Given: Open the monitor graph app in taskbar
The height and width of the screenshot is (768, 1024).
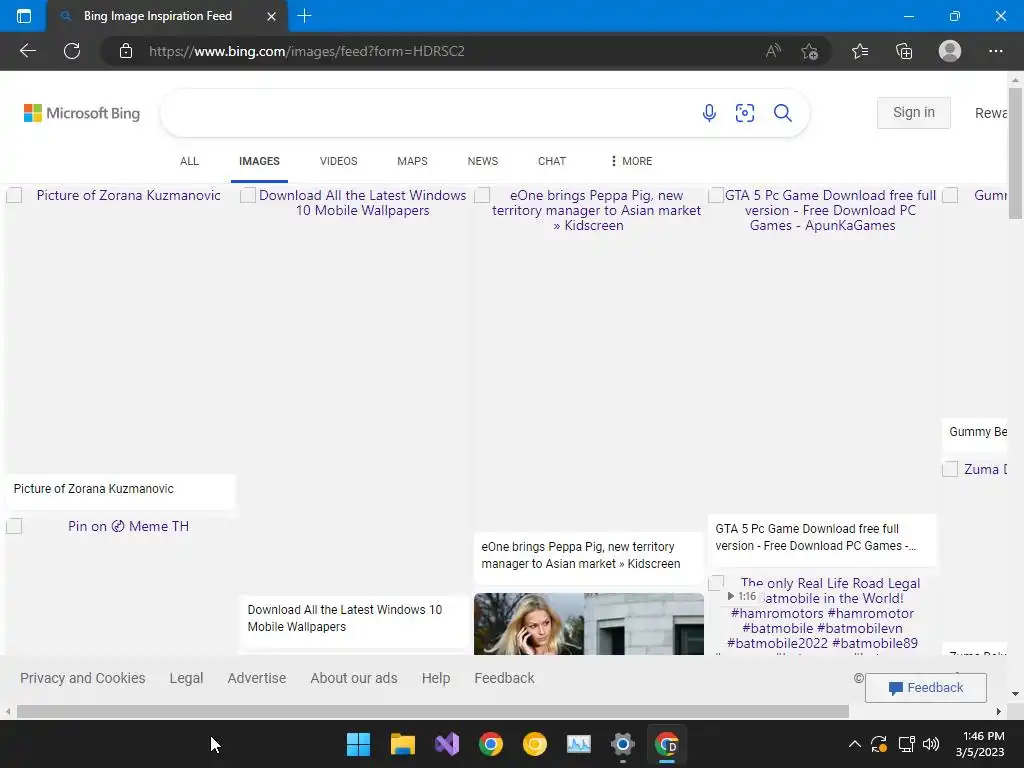Looking at the screenshot, I should [x=579, y=744].
